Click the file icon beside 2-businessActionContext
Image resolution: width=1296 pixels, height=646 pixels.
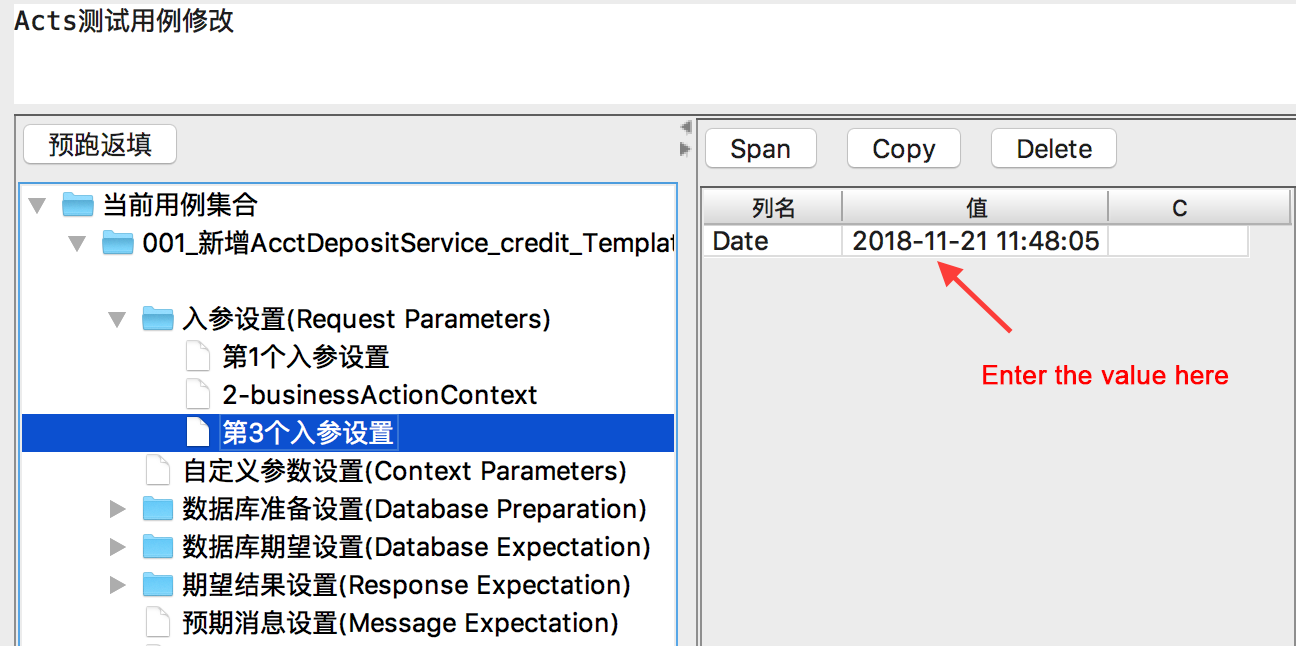pos(198,395)
